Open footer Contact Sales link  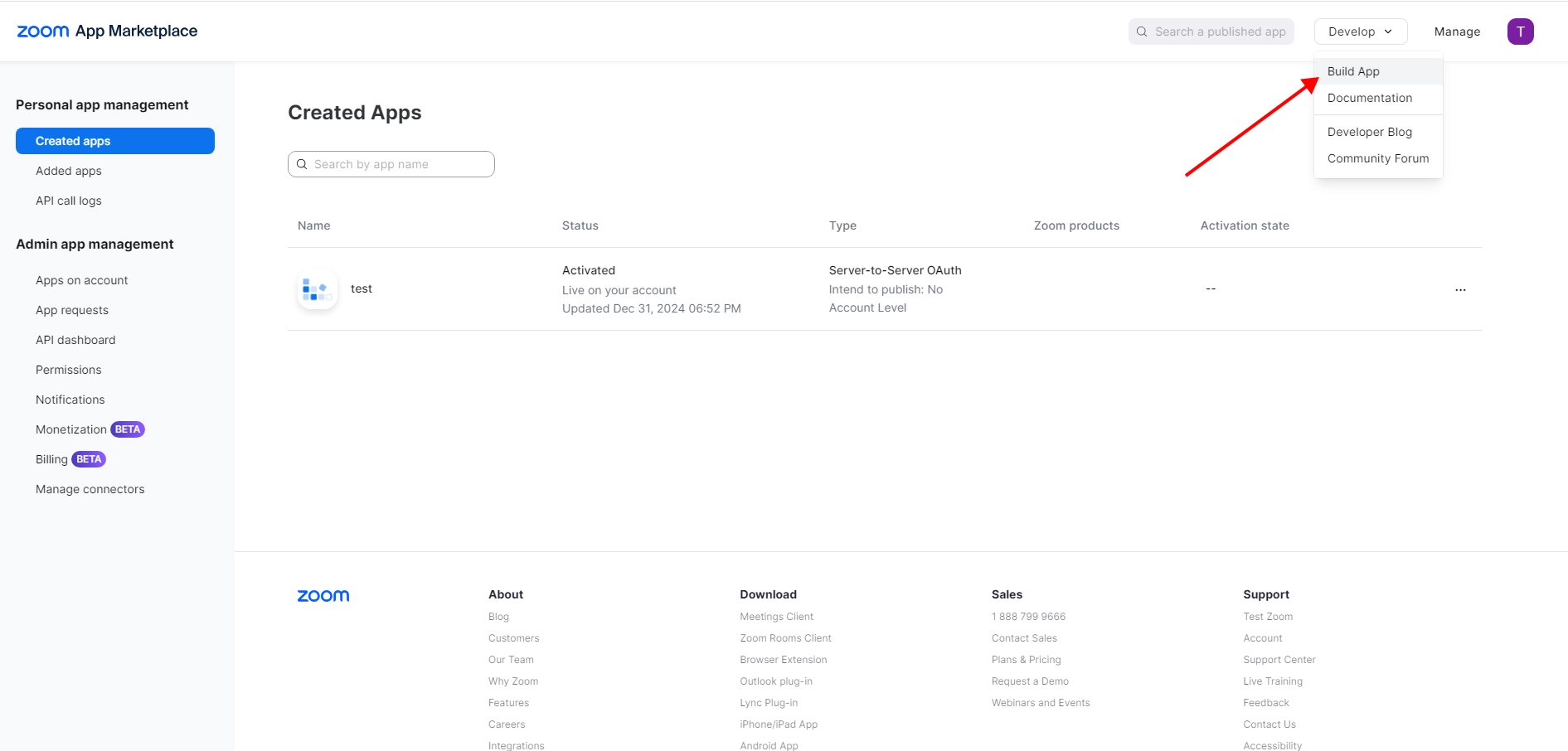(1025, 638)
